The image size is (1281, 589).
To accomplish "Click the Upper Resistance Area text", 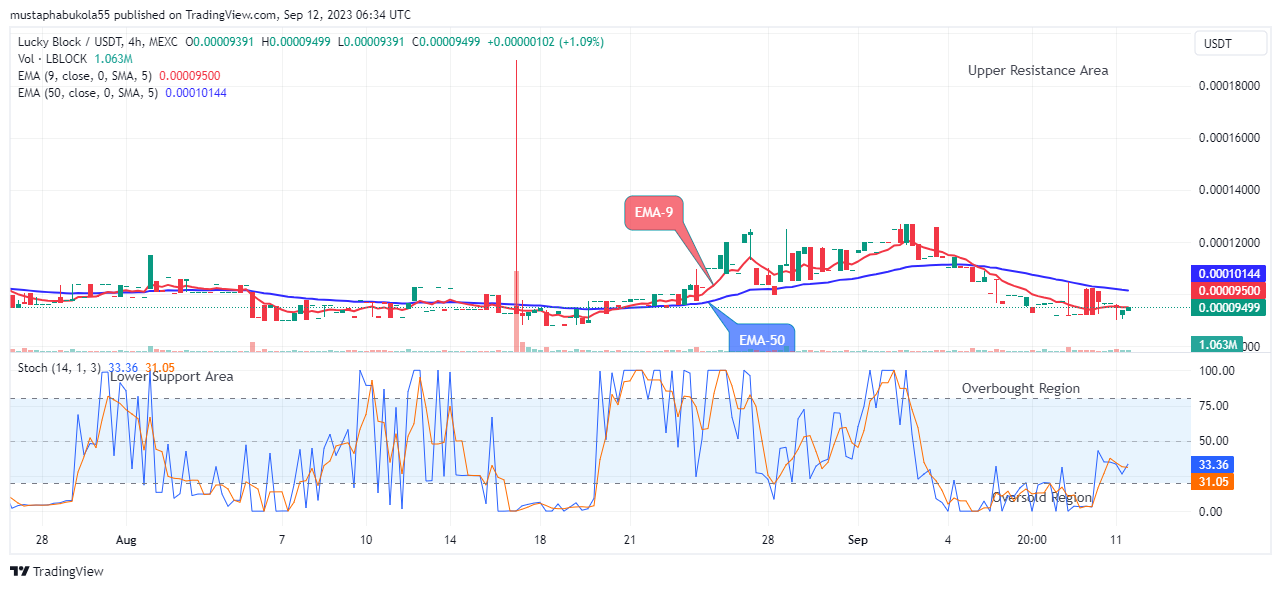I will (x=1036, y=70).
